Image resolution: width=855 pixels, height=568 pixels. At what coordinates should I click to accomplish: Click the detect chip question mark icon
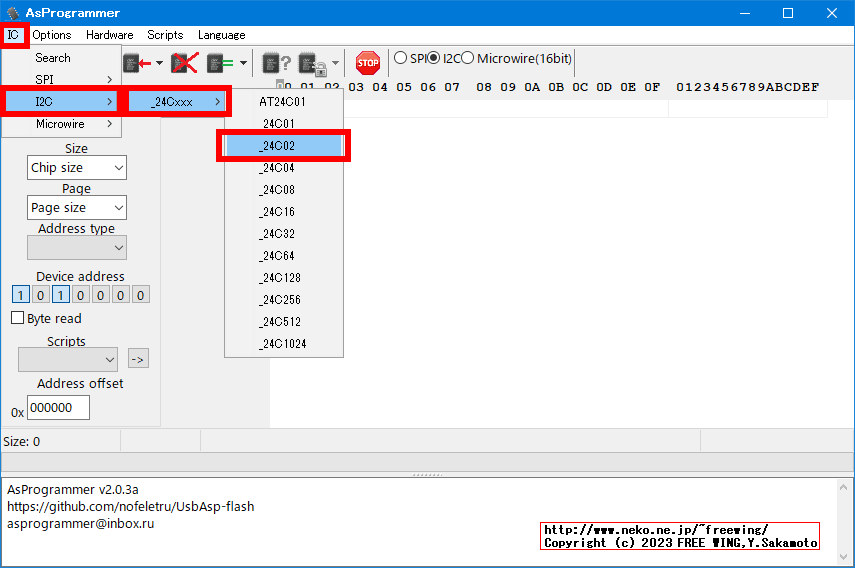(x=276, y=63)
